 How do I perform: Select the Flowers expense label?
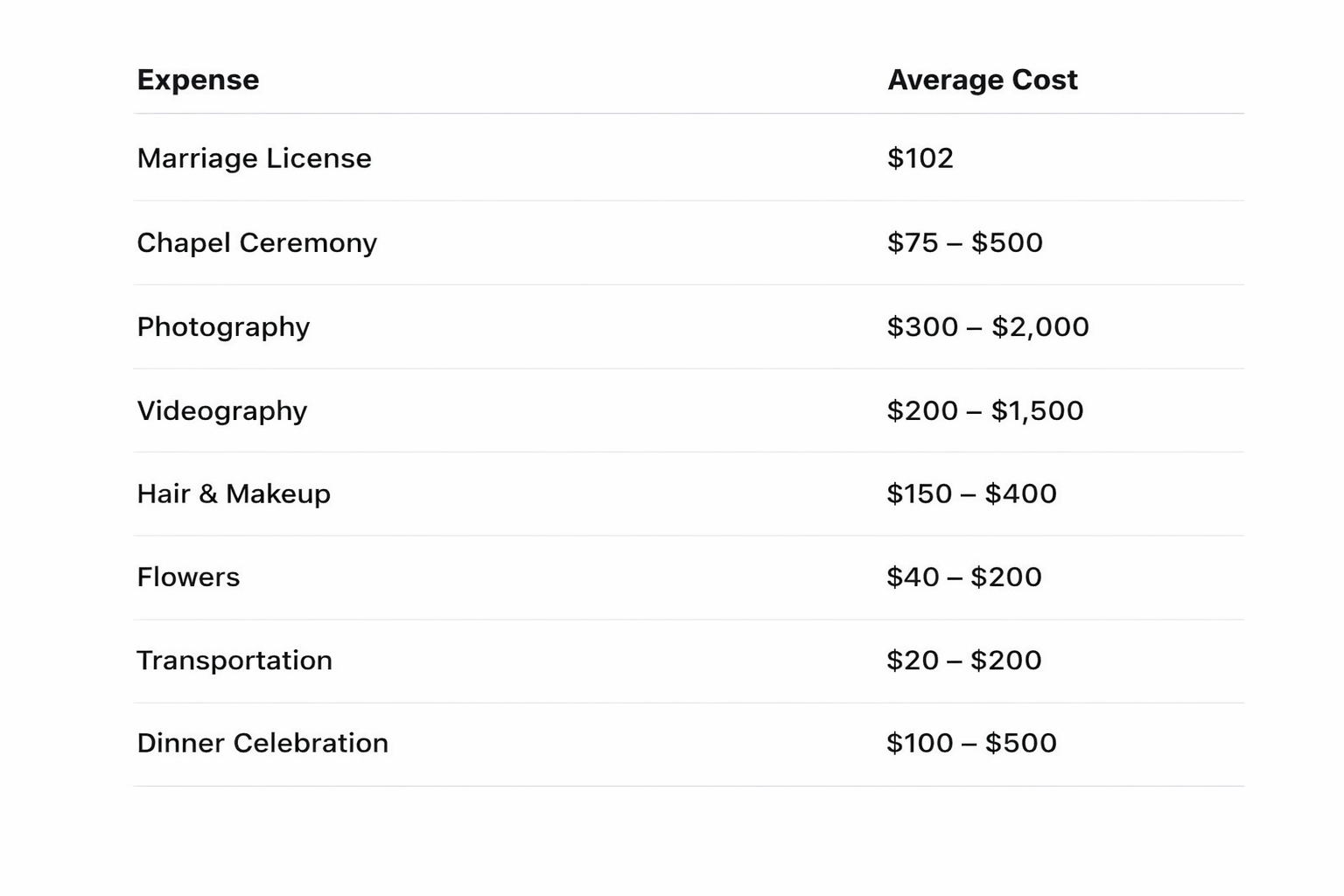click(x=188, y=577)
